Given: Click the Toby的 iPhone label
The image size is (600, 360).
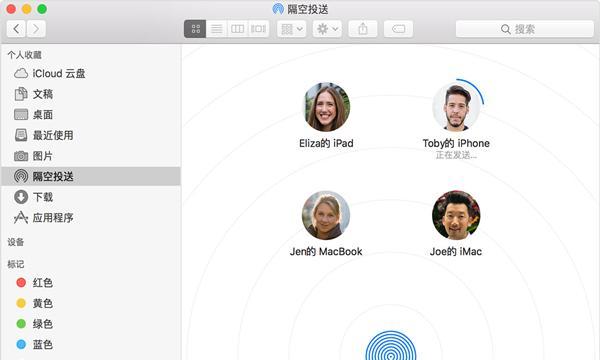Looking at the screenshot, I should [x=456, y=143].
